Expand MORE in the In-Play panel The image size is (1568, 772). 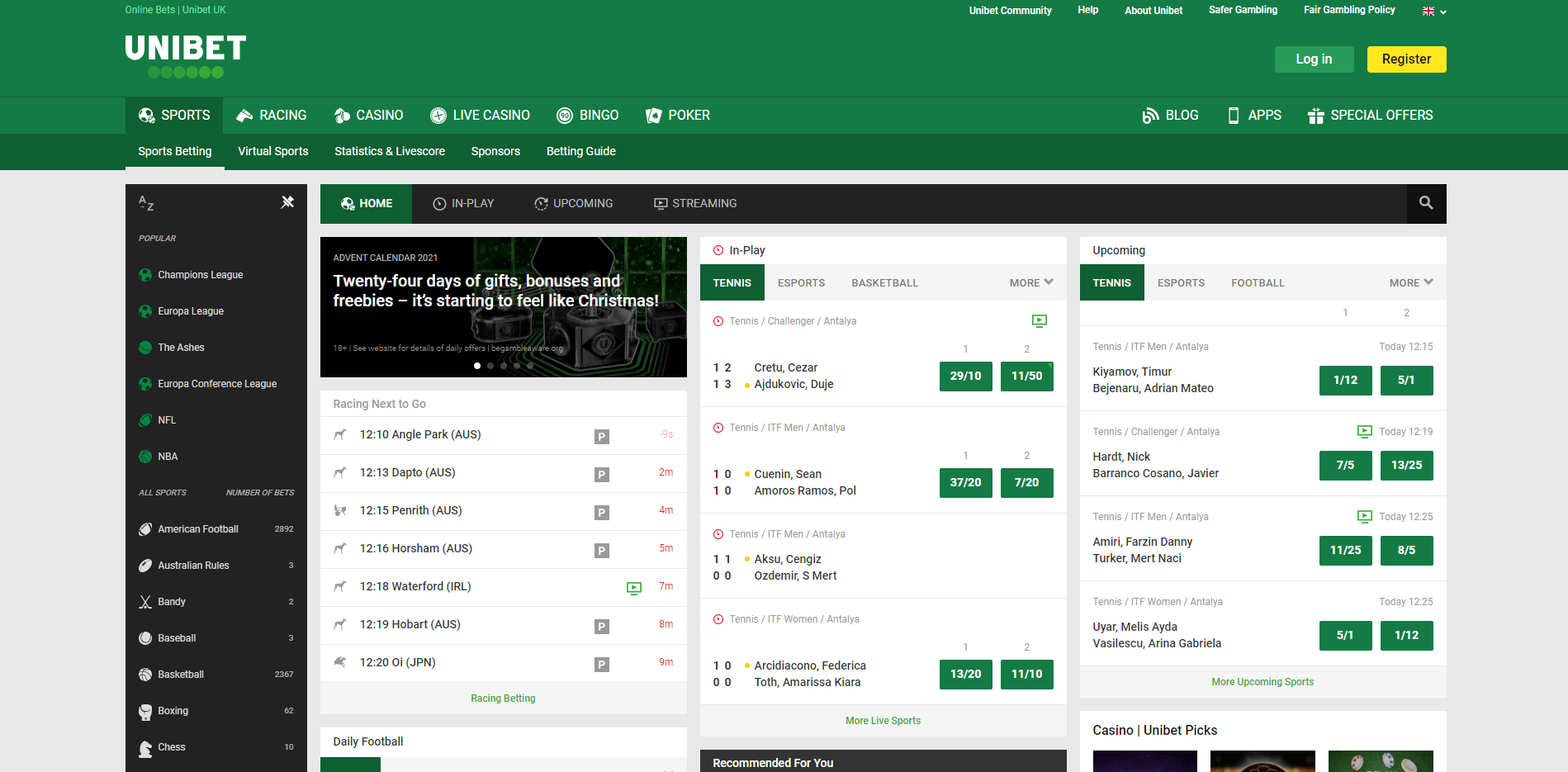pyautogui.click(x=1031, y=282)
